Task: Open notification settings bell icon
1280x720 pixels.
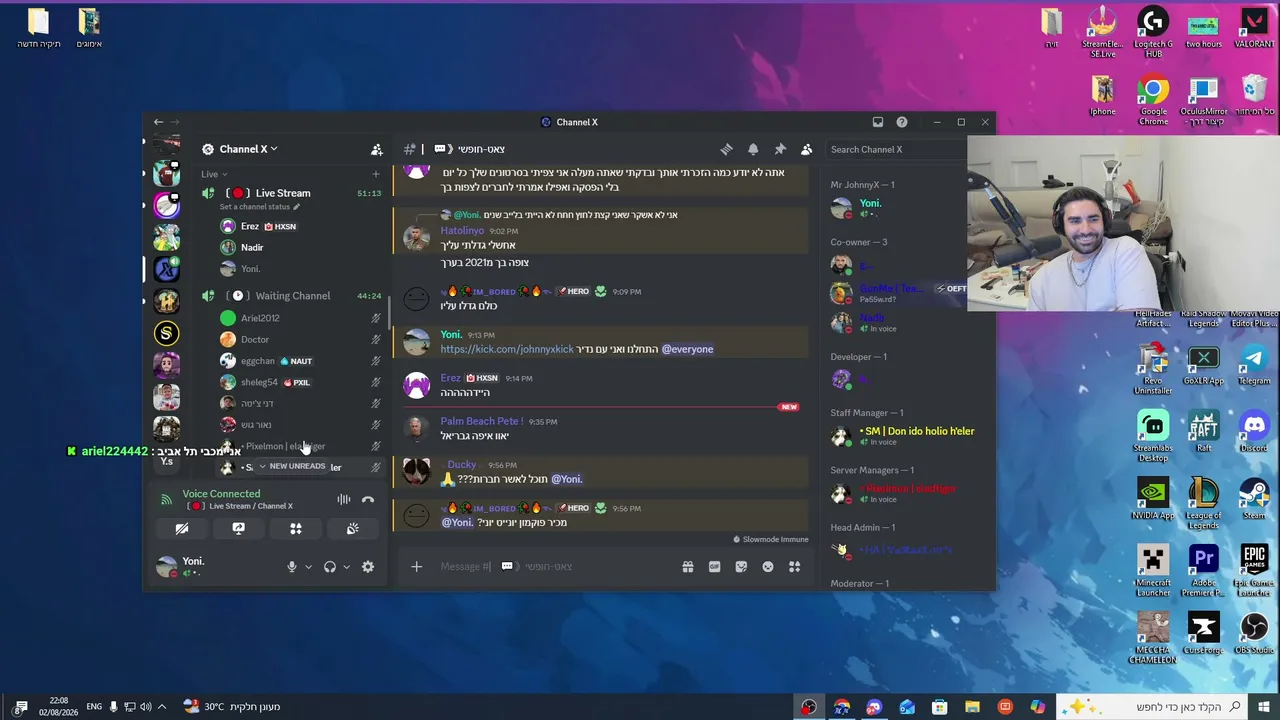Action: 753,149
